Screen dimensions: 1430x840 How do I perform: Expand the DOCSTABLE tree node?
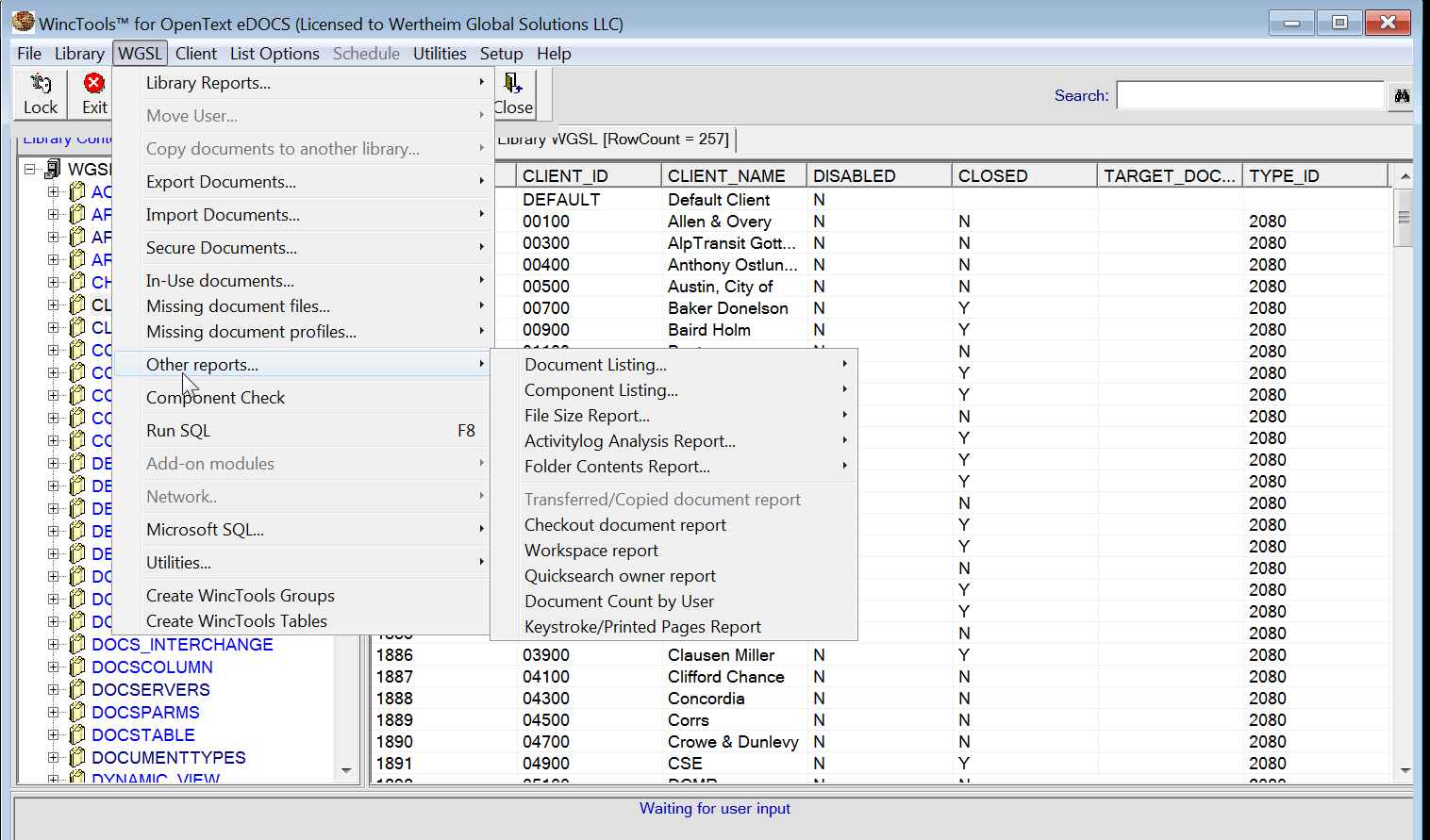click(x=53, y=735)
